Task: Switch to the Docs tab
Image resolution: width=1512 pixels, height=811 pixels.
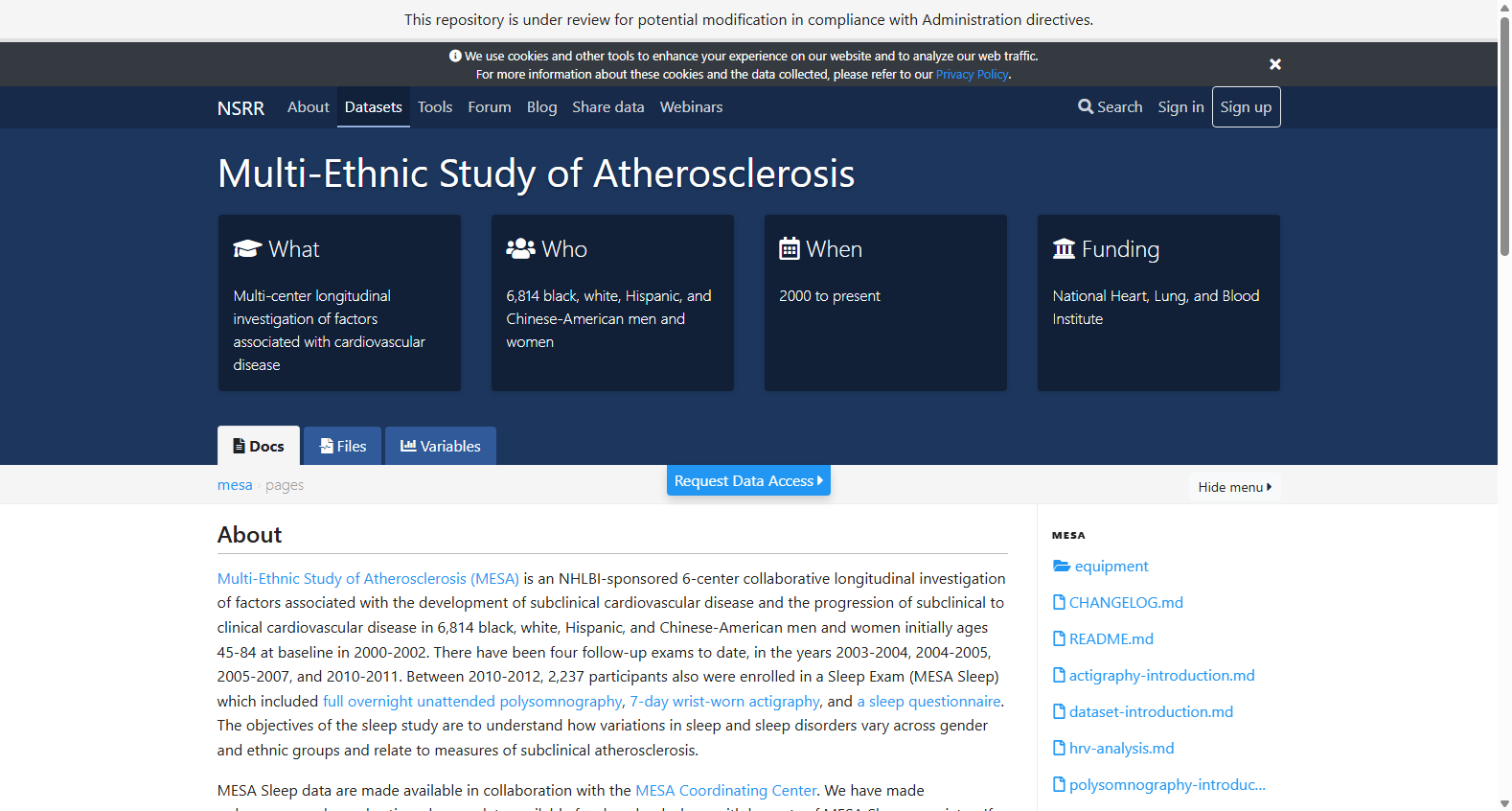Action: click(259, 446)
